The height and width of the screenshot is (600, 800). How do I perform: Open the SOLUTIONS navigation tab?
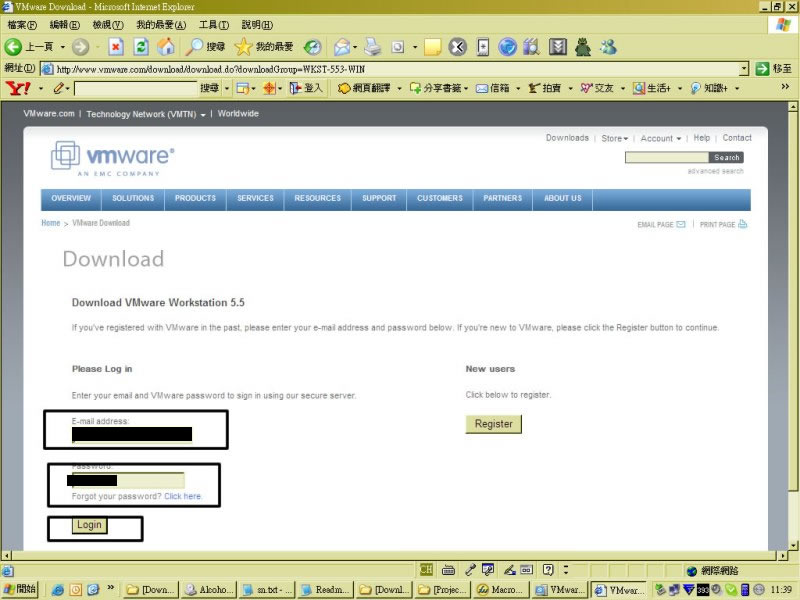click(x=133, y=198)
